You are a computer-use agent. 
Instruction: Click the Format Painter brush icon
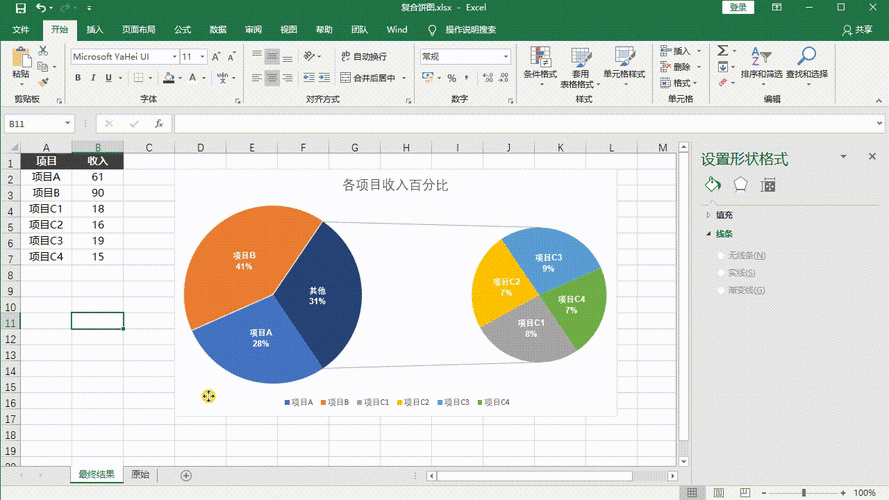pos(43,83)
